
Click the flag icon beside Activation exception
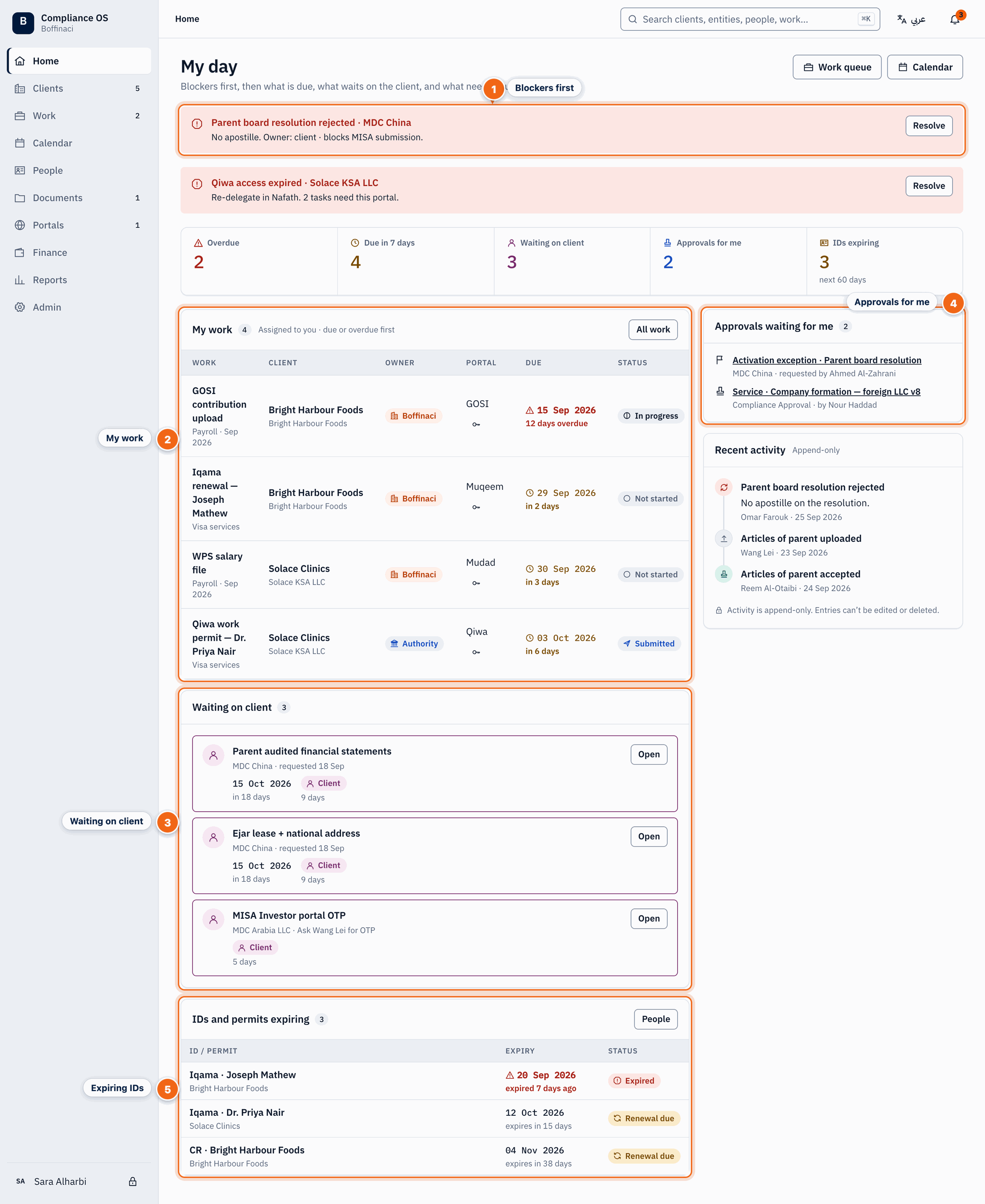[719, 360]
